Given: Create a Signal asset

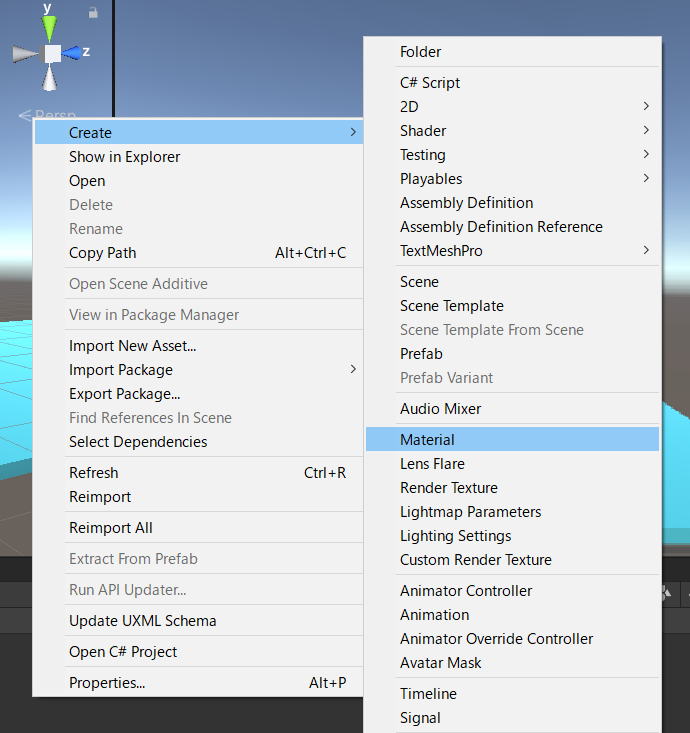Looking at the screenshot, I should 512,718.
